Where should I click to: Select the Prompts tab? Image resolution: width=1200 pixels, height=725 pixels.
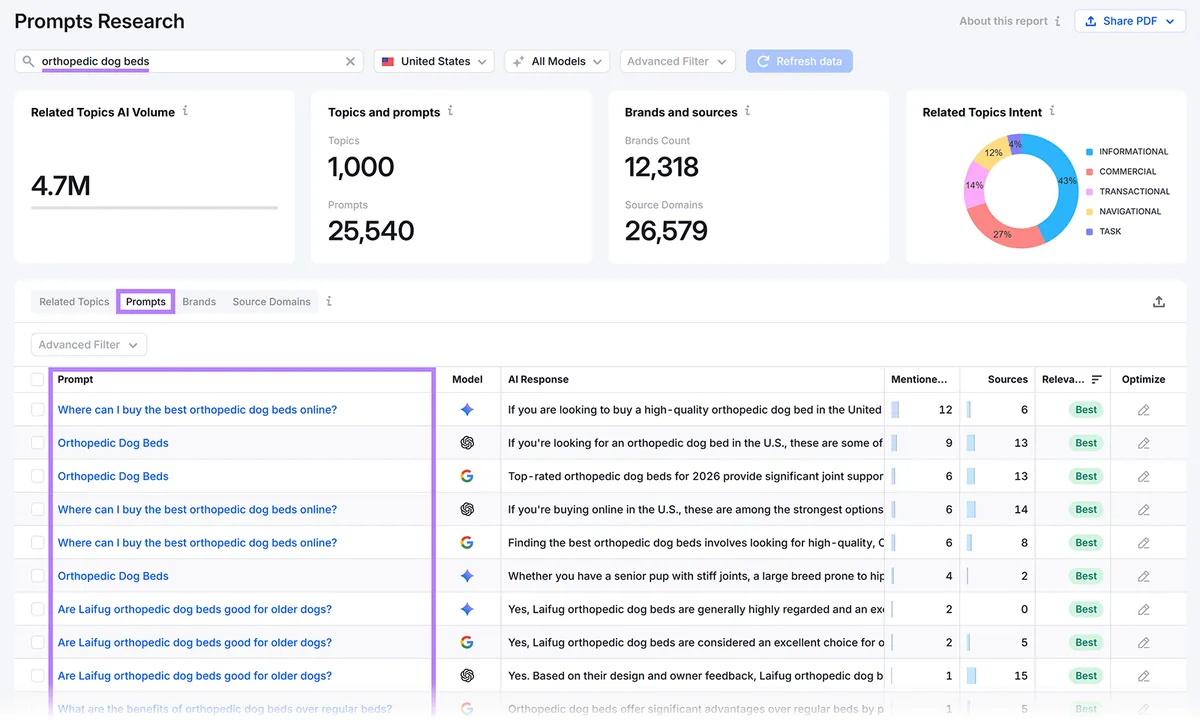click(x=146, y=302)
